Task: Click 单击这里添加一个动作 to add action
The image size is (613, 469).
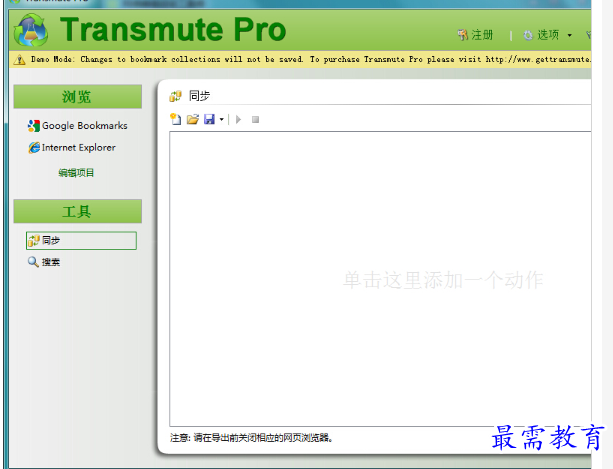Action: 443,280
